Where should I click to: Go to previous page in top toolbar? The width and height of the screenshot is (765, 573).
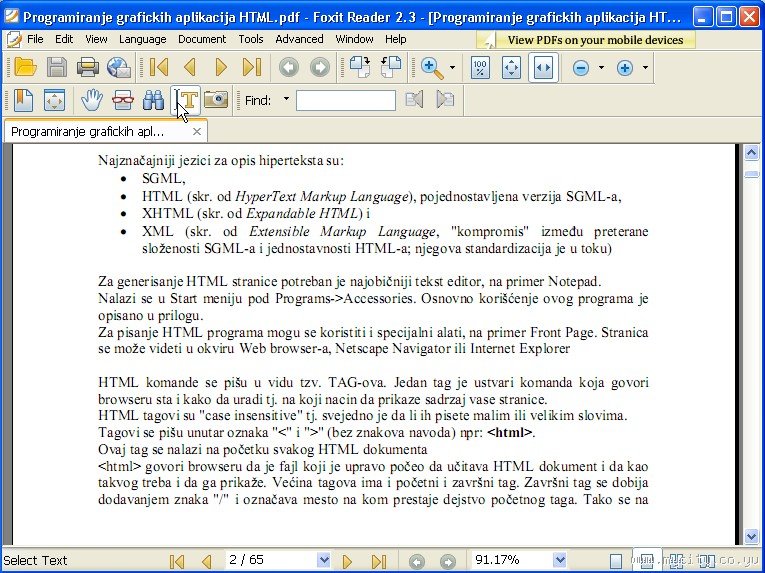point(190,67)
